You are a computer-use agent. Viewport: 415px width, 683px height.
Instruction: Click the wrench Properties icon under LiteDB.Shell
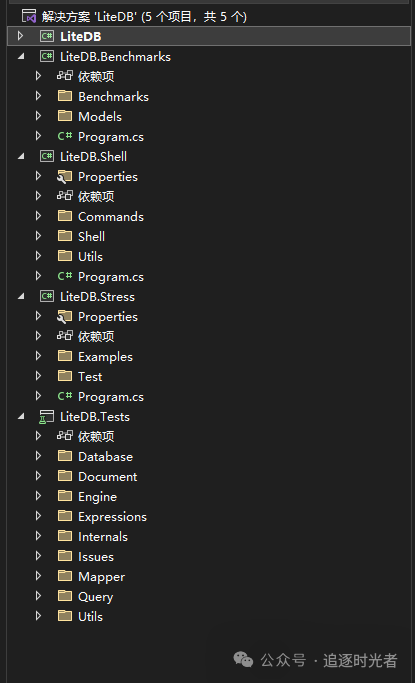(64, 177)
